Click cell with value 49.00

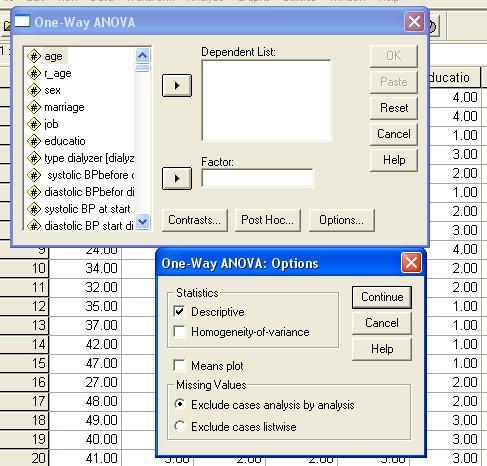(86, 420)
